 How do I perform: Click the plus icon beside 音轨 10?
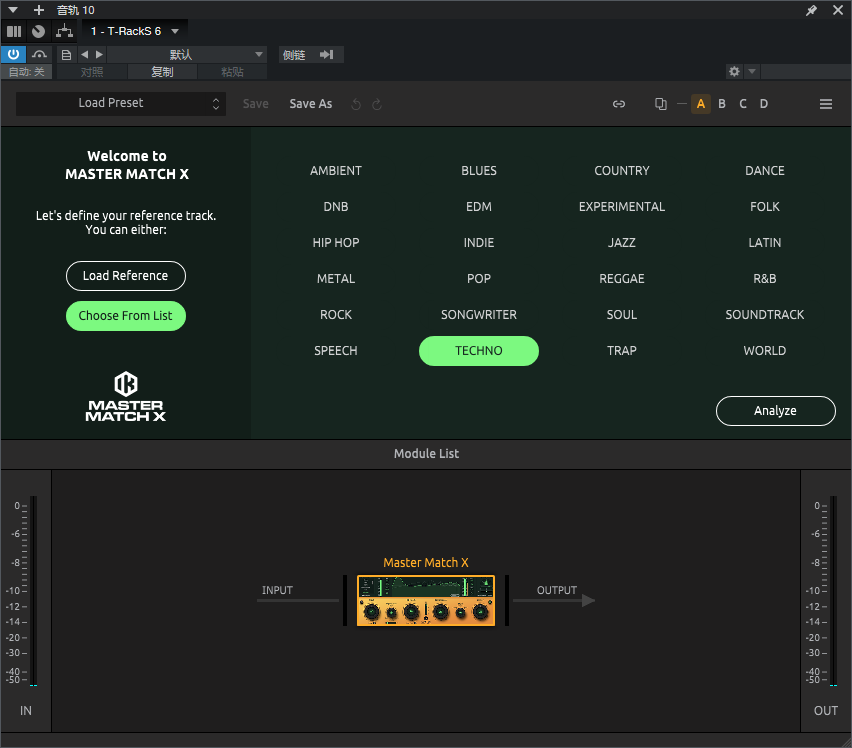tap(39, 10)
